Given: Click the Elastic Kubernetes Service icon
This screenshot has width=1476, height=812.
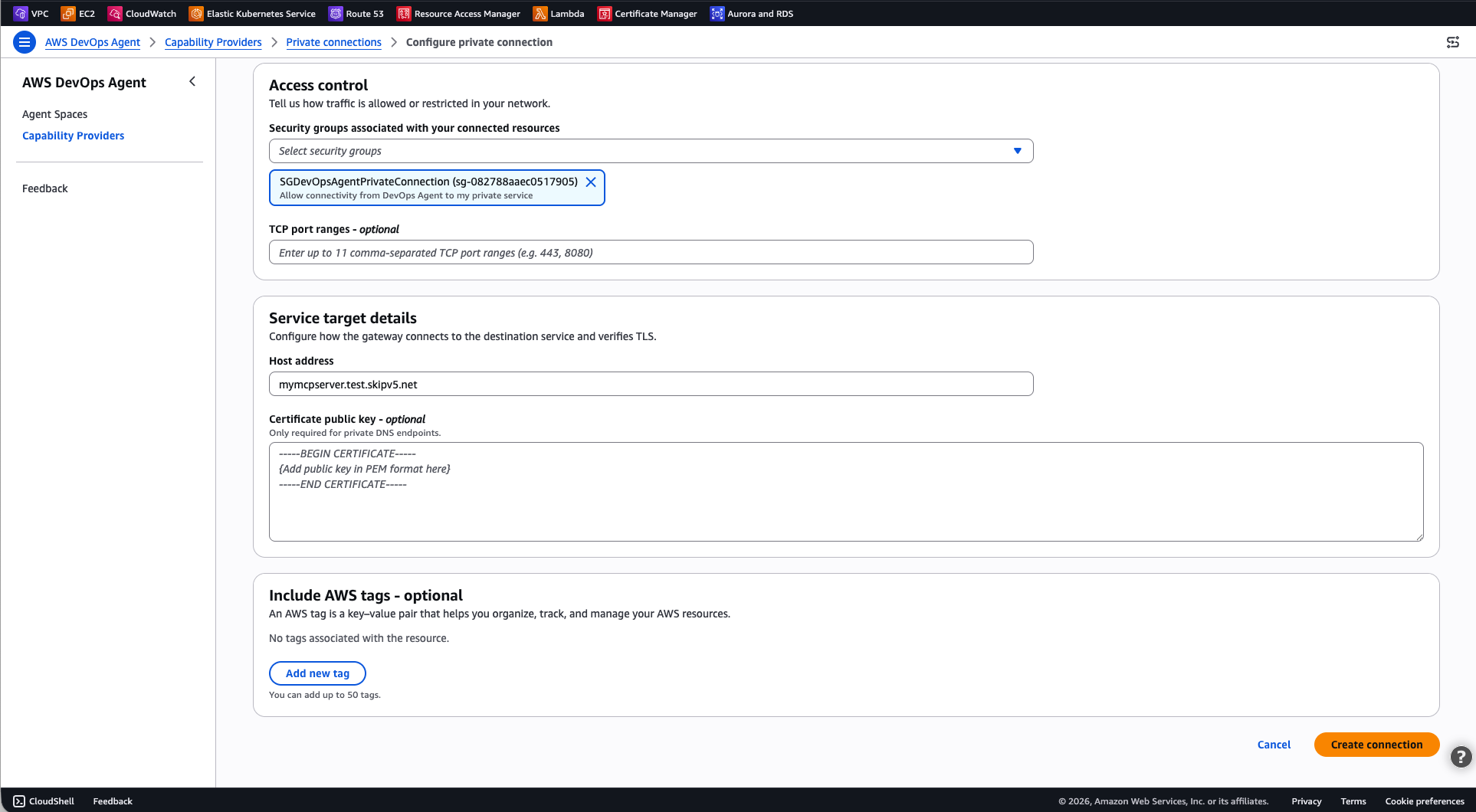Looking at the screenshot, I should click(x=196, y=14).
